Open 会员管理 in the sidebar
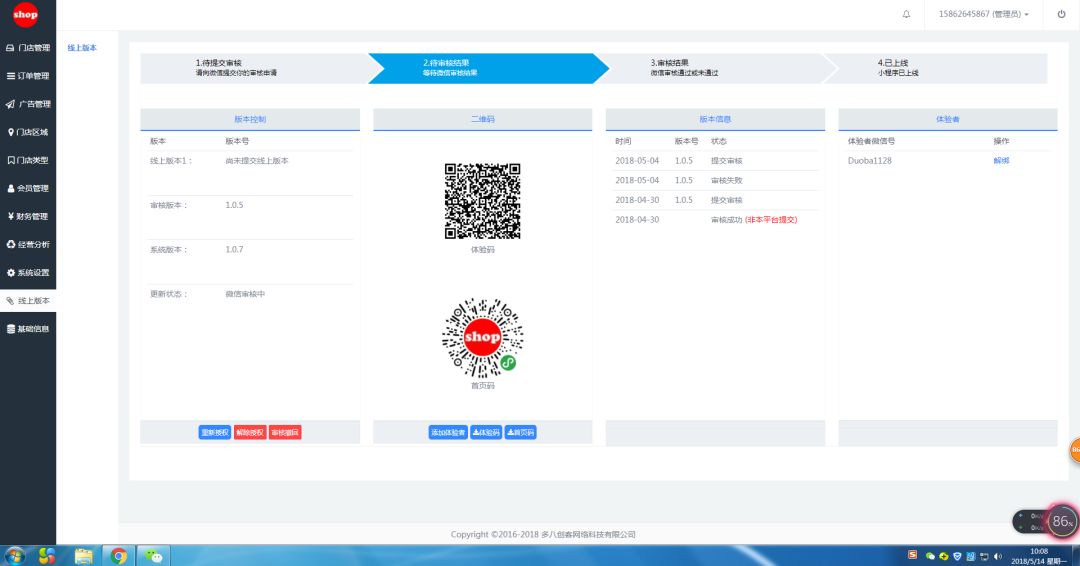The height and width of the screenshot is (566, 1080). tap(28, 188)
